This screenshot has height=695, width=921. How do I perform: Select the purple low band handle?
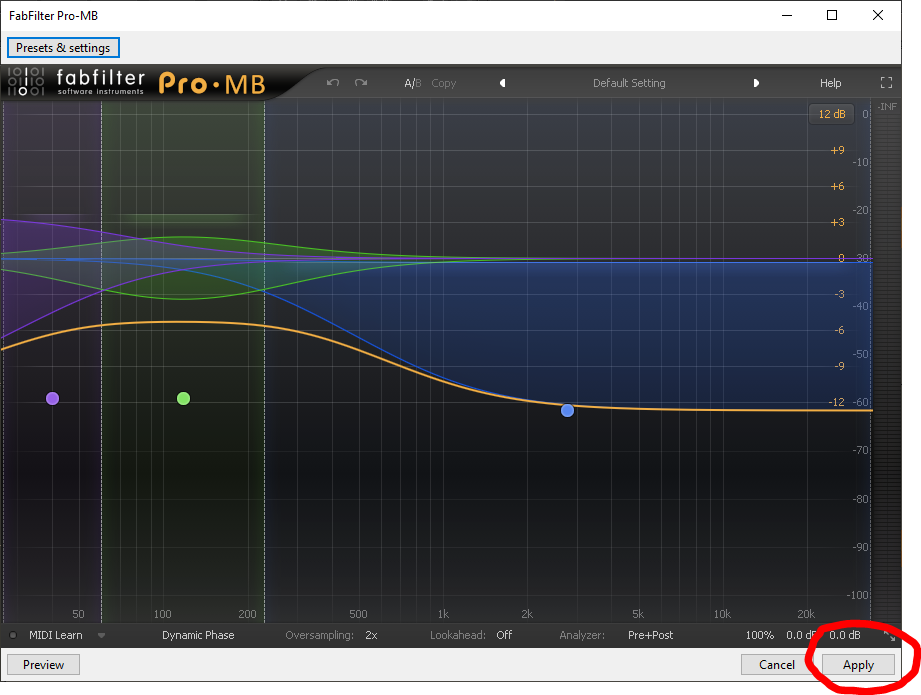click(x=52, y=398)
